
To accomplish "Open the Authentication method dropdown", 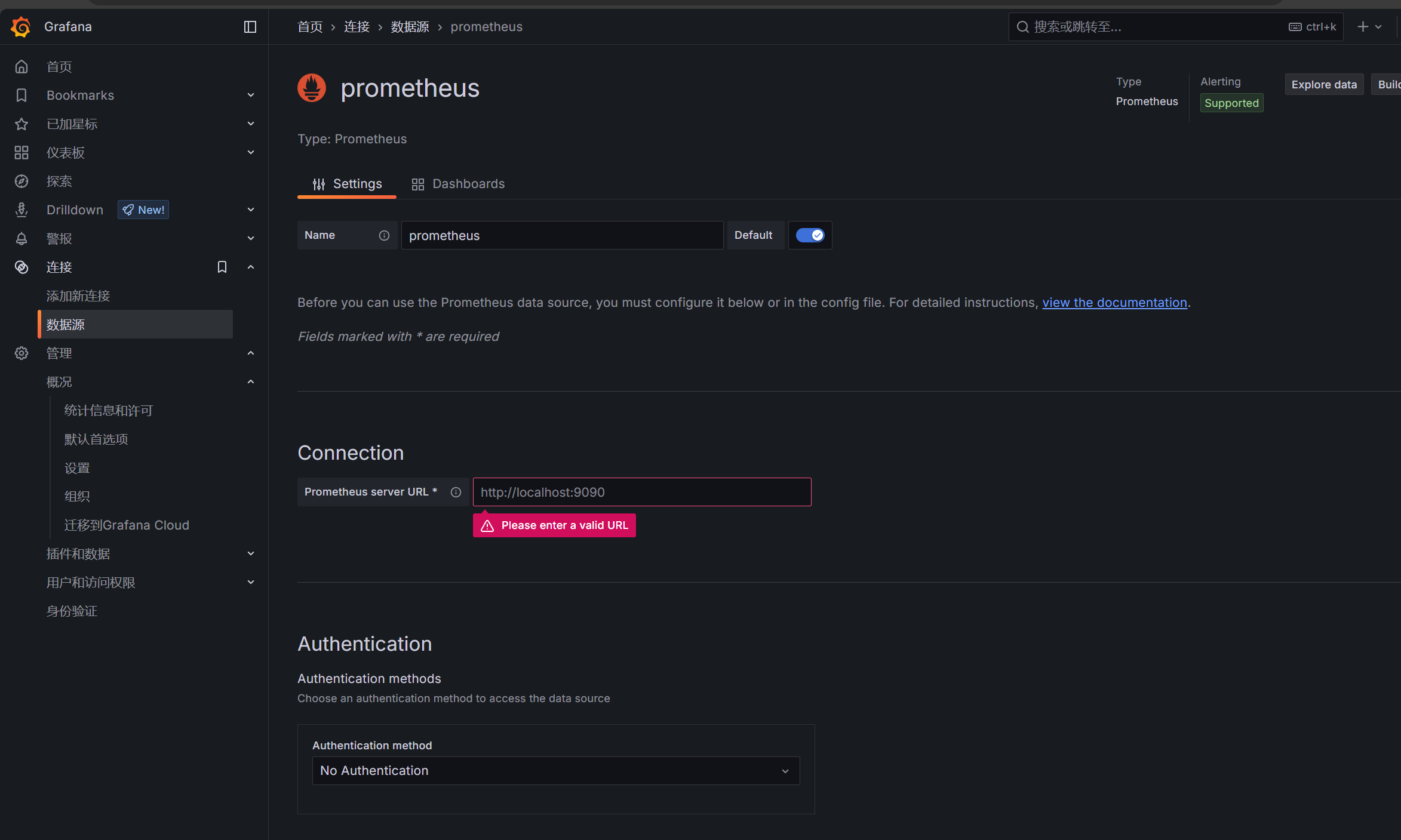I will pyautogui.click(x=556, y=771).
